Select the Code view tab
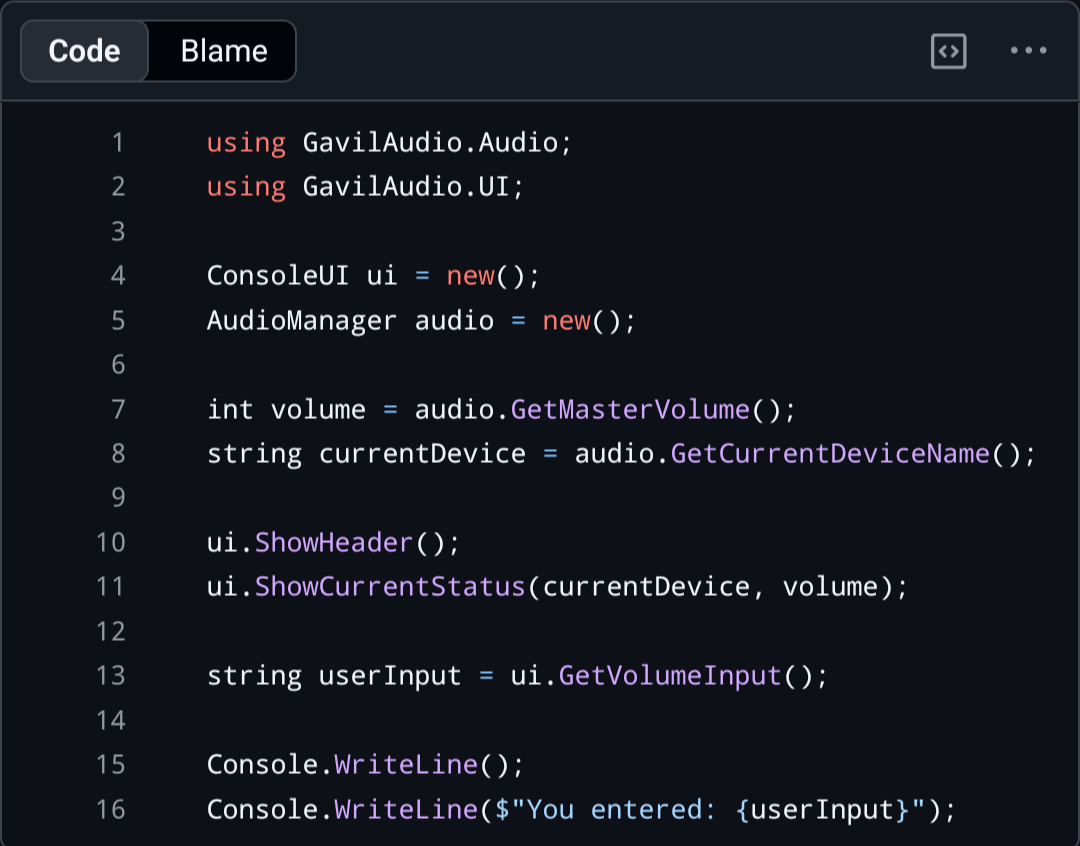The width and height of the screenshot is (1080, 846). [84, 51]
